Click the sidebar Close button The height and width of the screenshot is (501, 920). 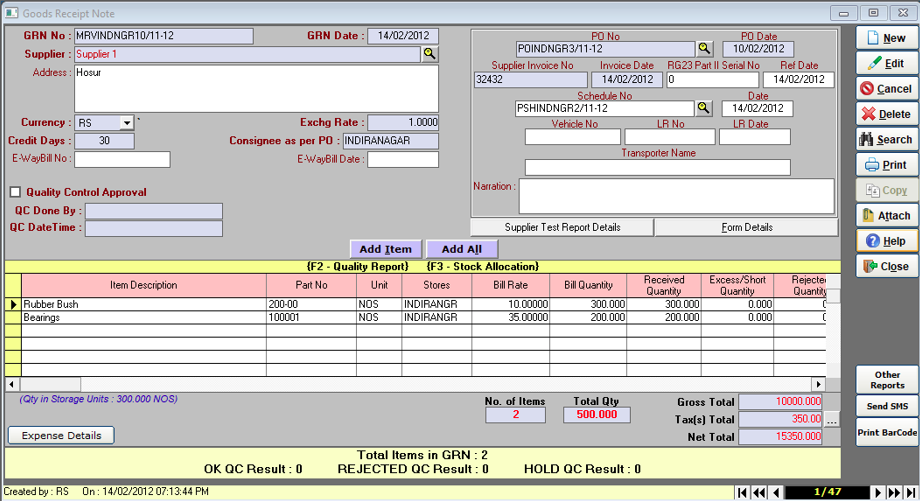887,266
